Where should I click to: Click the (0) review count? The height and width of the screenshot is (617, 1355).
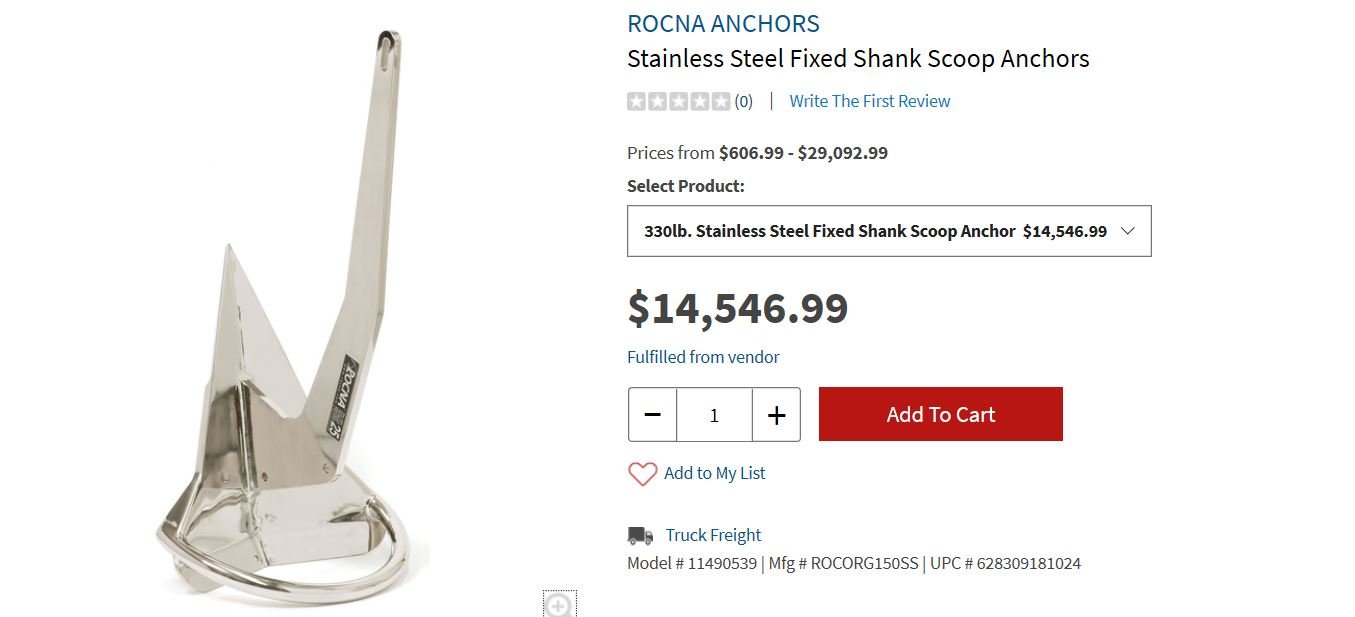pos(744,101)
